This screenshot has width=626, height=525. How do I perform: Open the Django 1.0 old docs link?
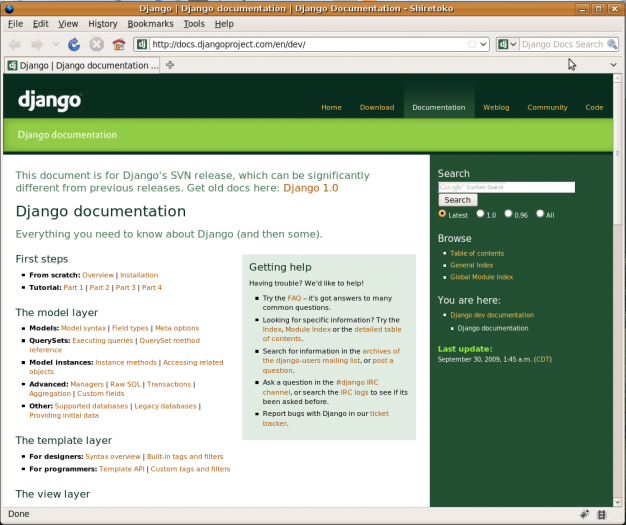tap(311, 188)
